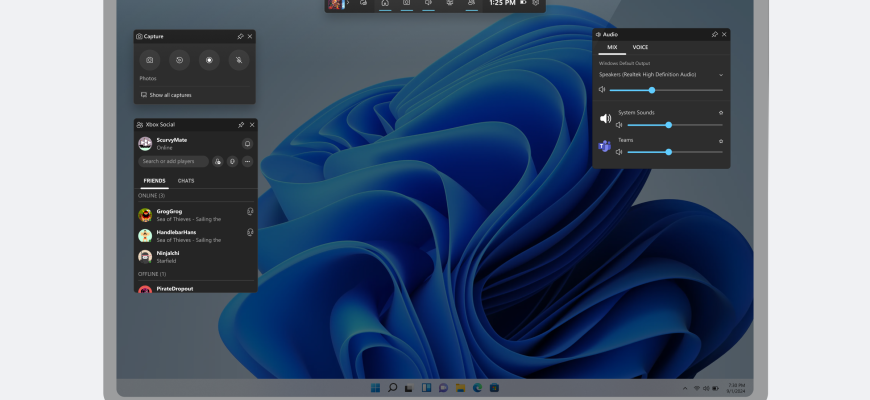This screenshot has width=870, height=400.
Task: Open Microsoft Store from the taskbar
Action: click(x=494, y=388)
